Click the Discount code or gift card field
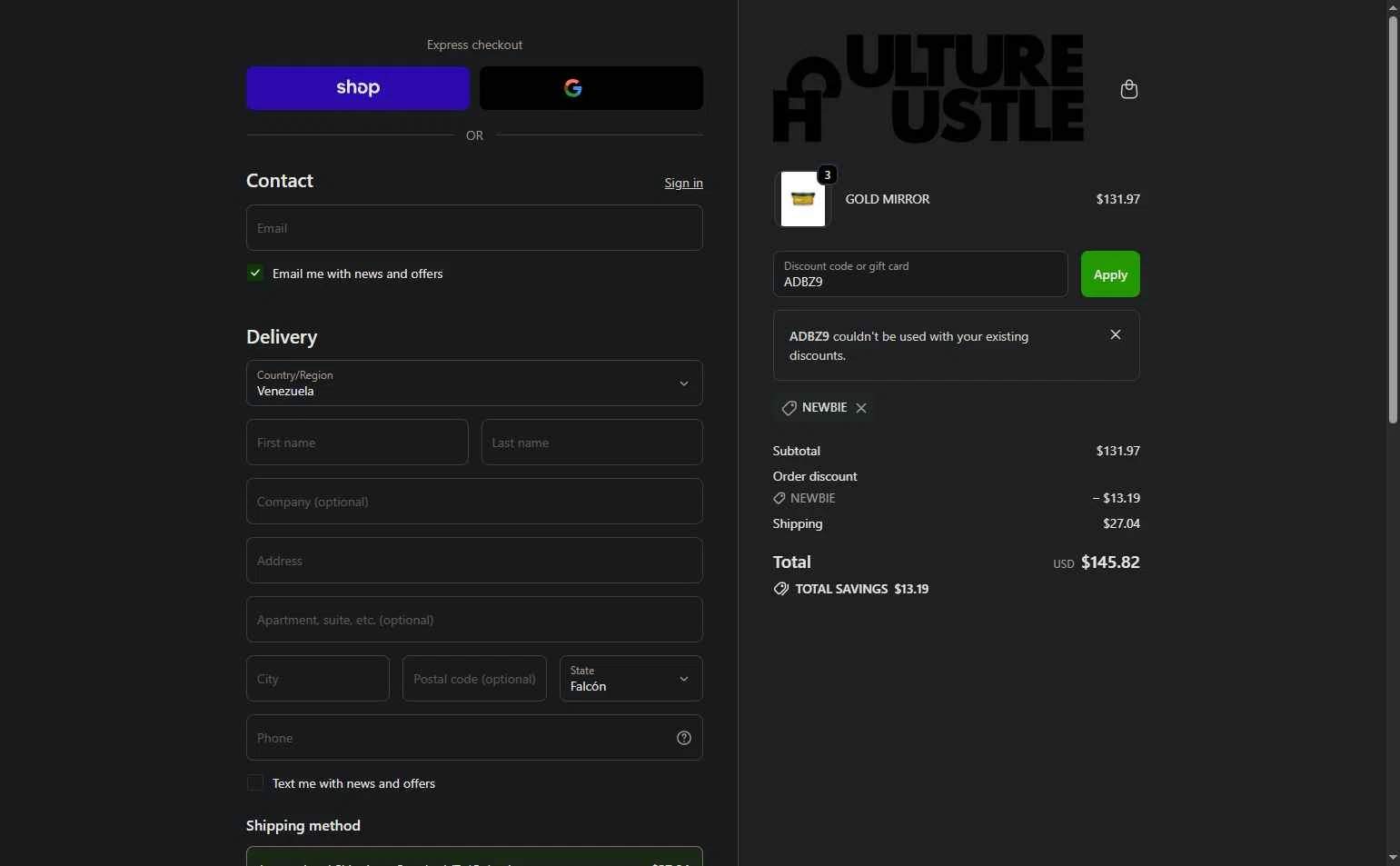 tap(920, 274)
